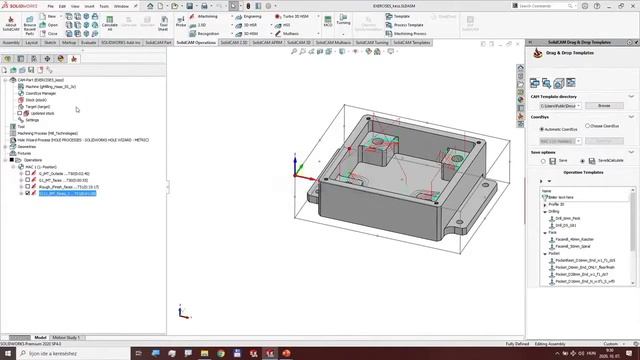Click first Drag & Drop template mode icon
This screenshot has height=360, width=640.
pos(534,83)
